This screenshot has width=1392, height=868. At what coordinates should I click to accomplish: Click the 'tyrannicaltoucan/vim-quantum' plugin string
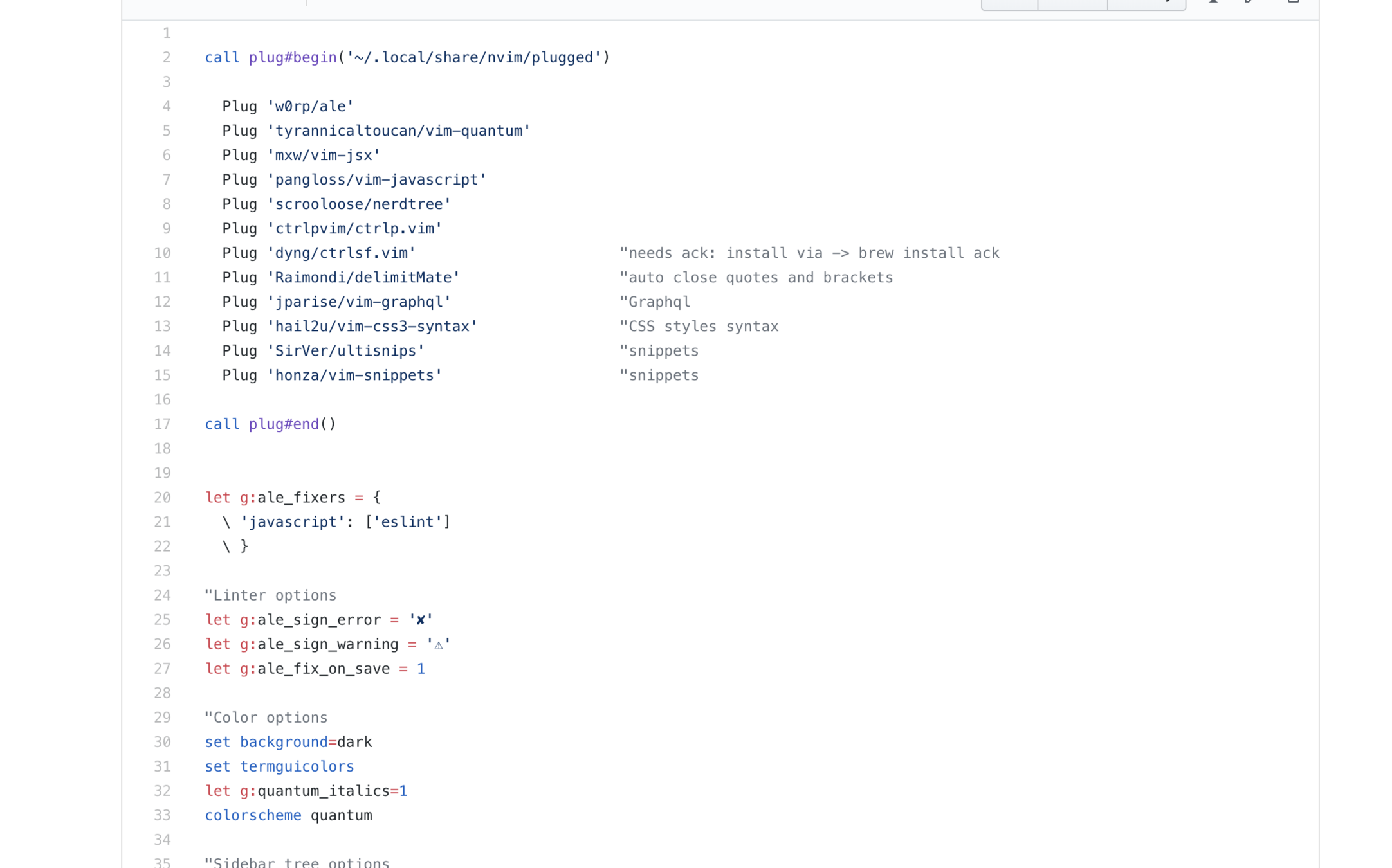[x=398, y=131]
